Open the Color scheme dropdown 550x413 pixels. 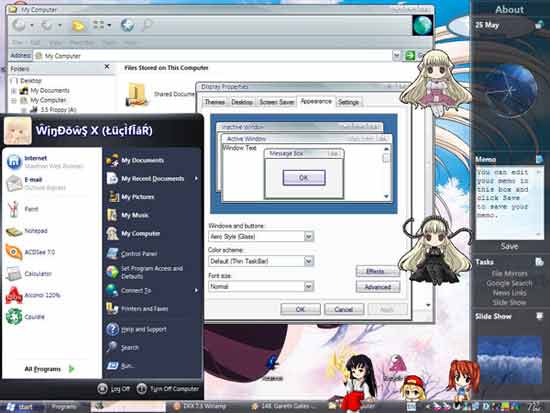[308, 261]
